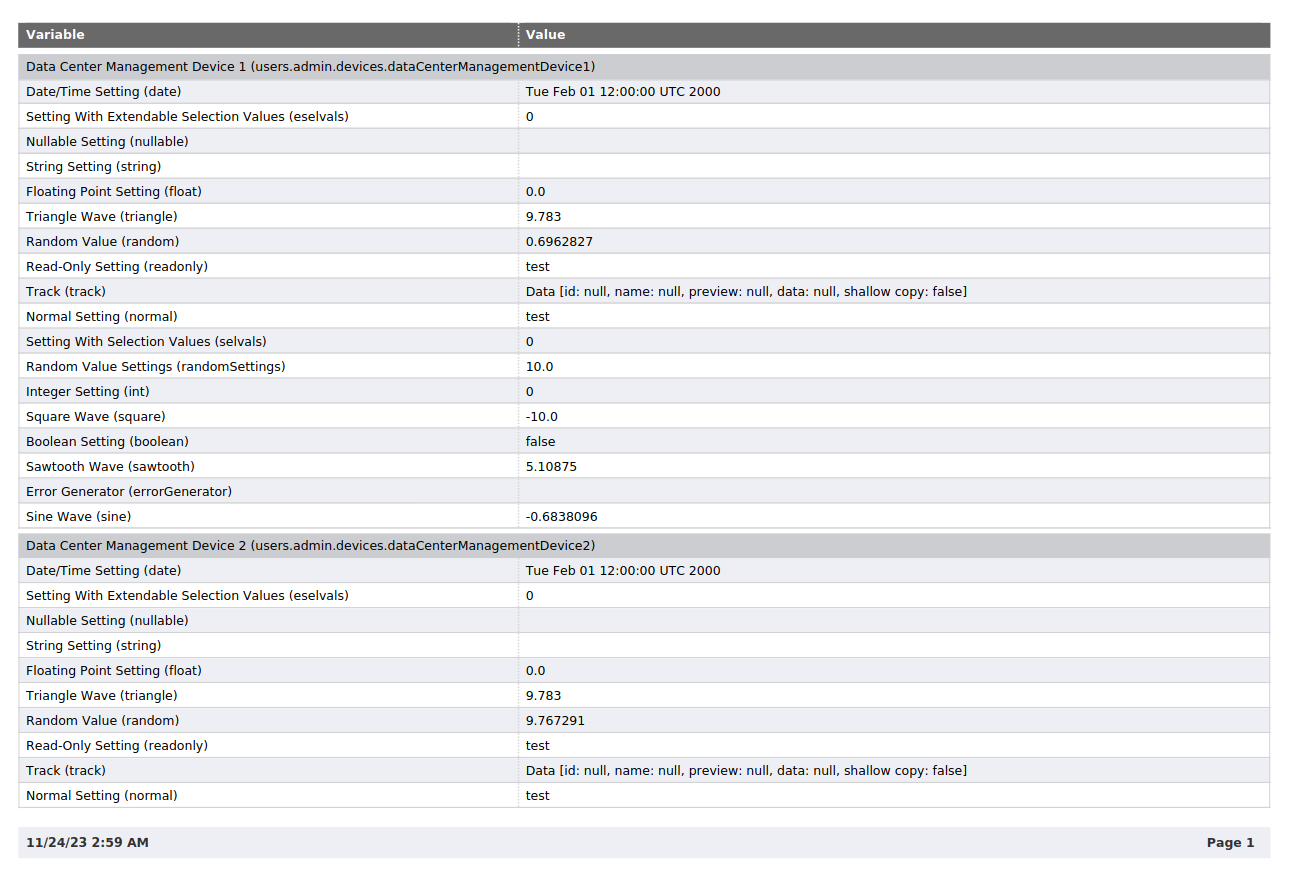Select the Data Center Management Device 1 group header
The height and width of the screenshot is (871, 1291).
[x=310, y=67]
